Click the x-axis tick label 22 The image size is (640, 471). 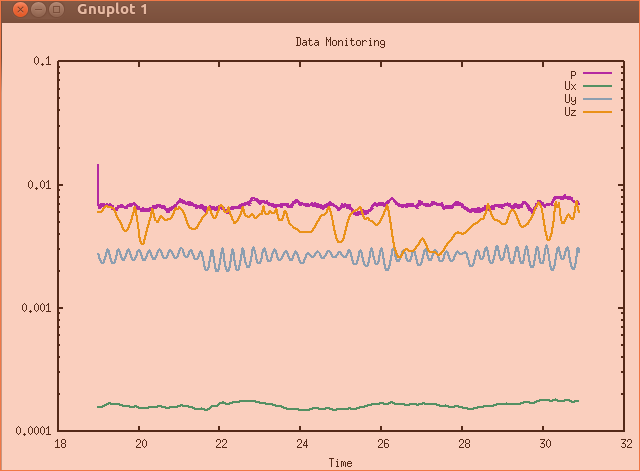(x=221, y=444)
